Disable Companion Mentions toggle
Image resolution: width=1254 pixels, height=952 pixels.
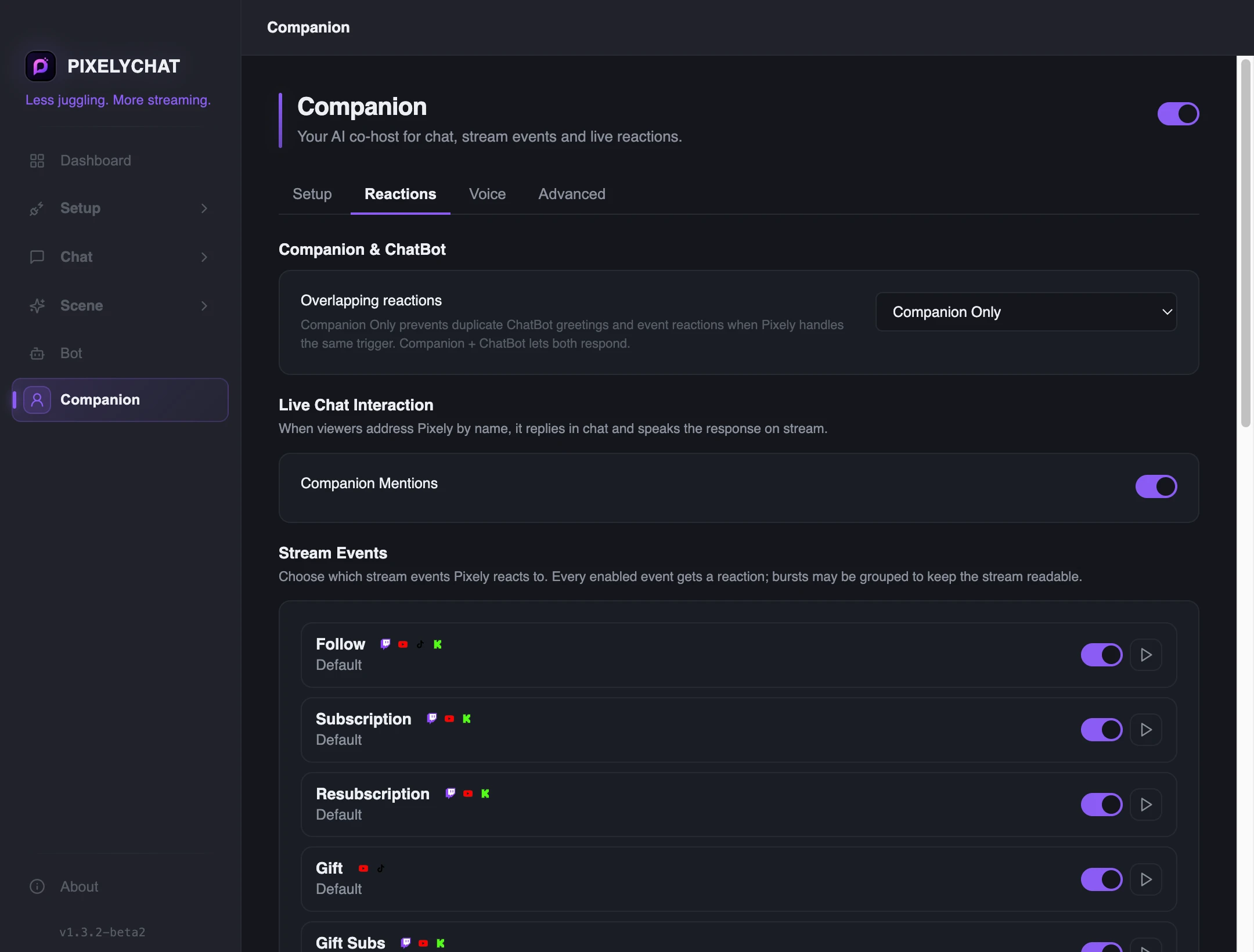pos(1156,486)
